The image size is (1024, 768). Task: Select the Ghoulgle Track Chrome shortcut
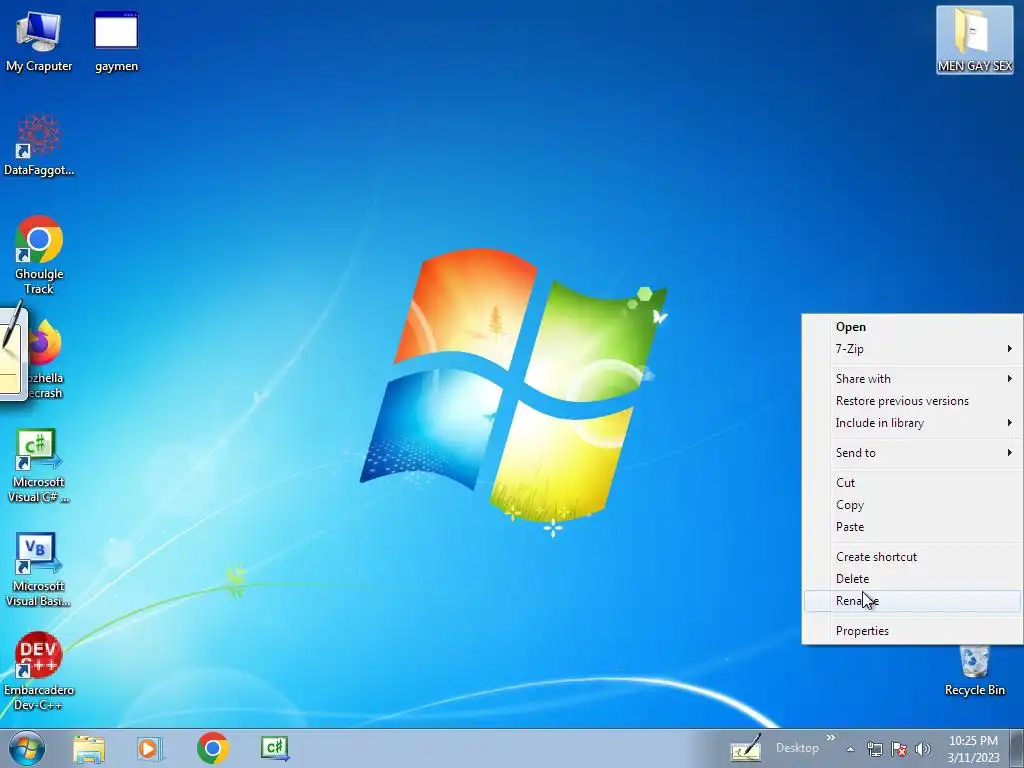[x=39, y=255]
